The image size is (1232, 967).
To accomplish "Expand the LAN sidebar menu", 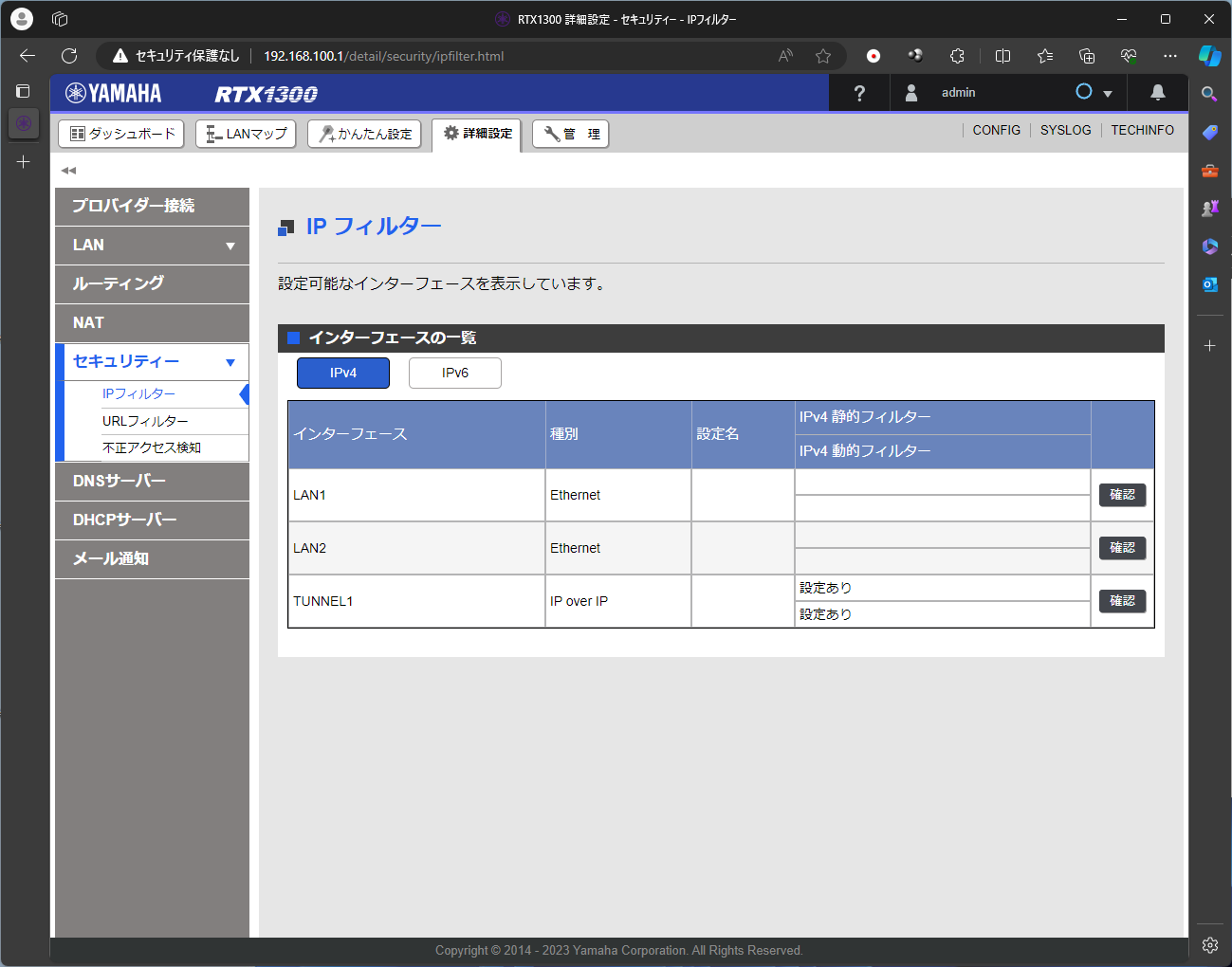I will [230, 246].
